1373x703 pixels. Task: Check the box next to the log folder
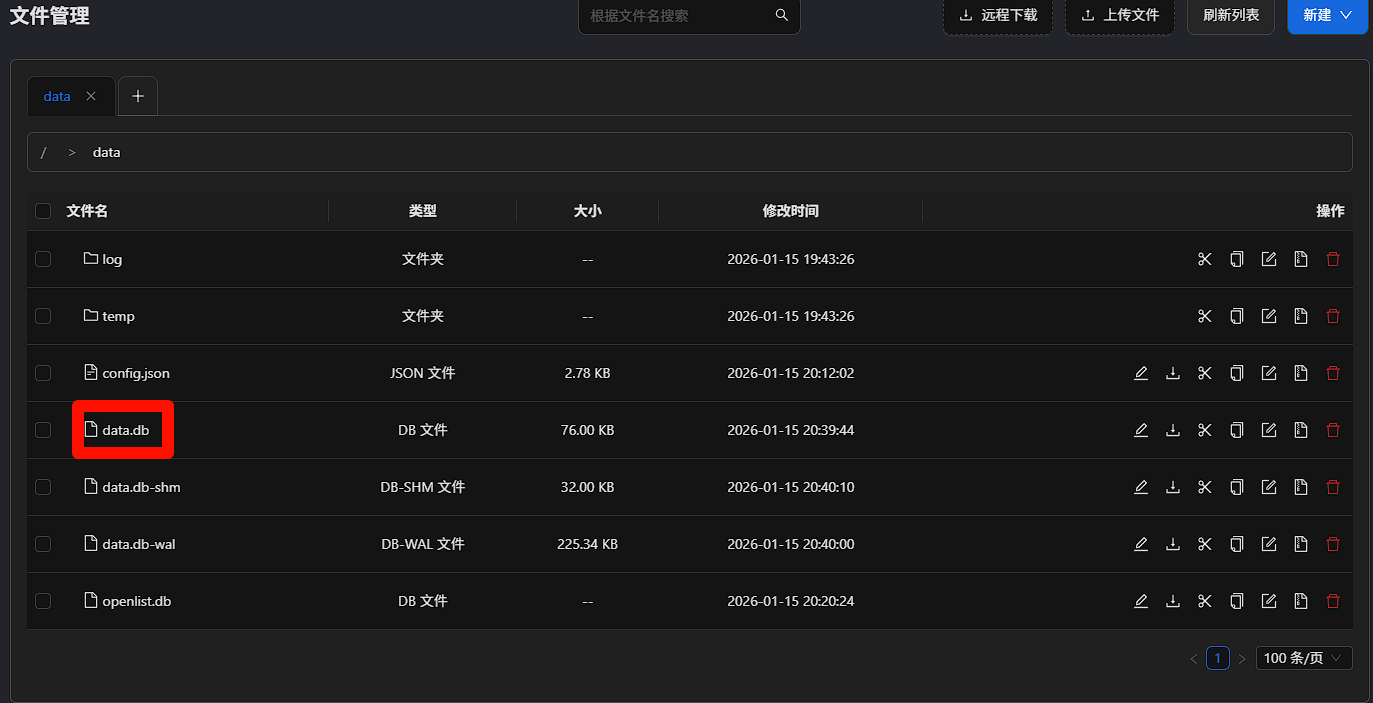(43, 259)
